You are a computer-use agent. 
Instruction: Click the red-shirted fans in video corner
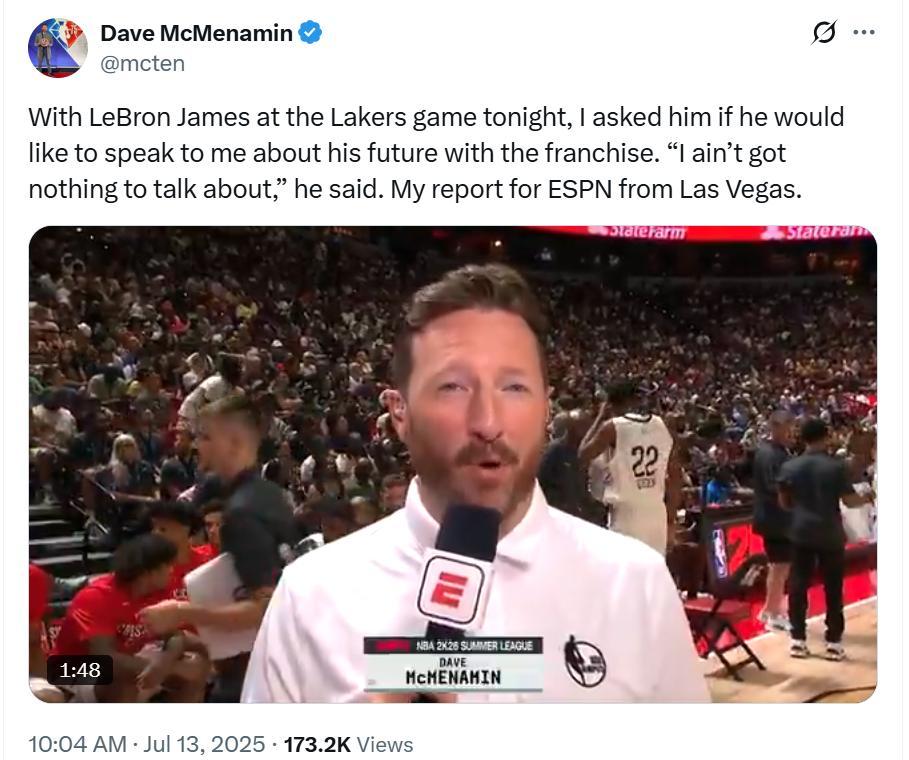pyautogui.click(x=116, y=620)
